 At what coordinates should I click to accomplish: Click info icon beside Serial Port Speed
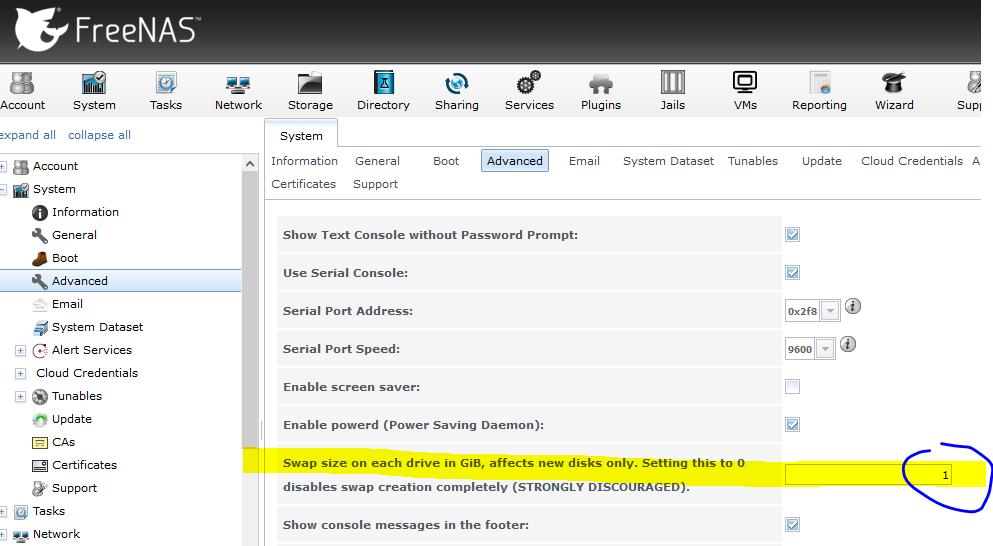848,345
